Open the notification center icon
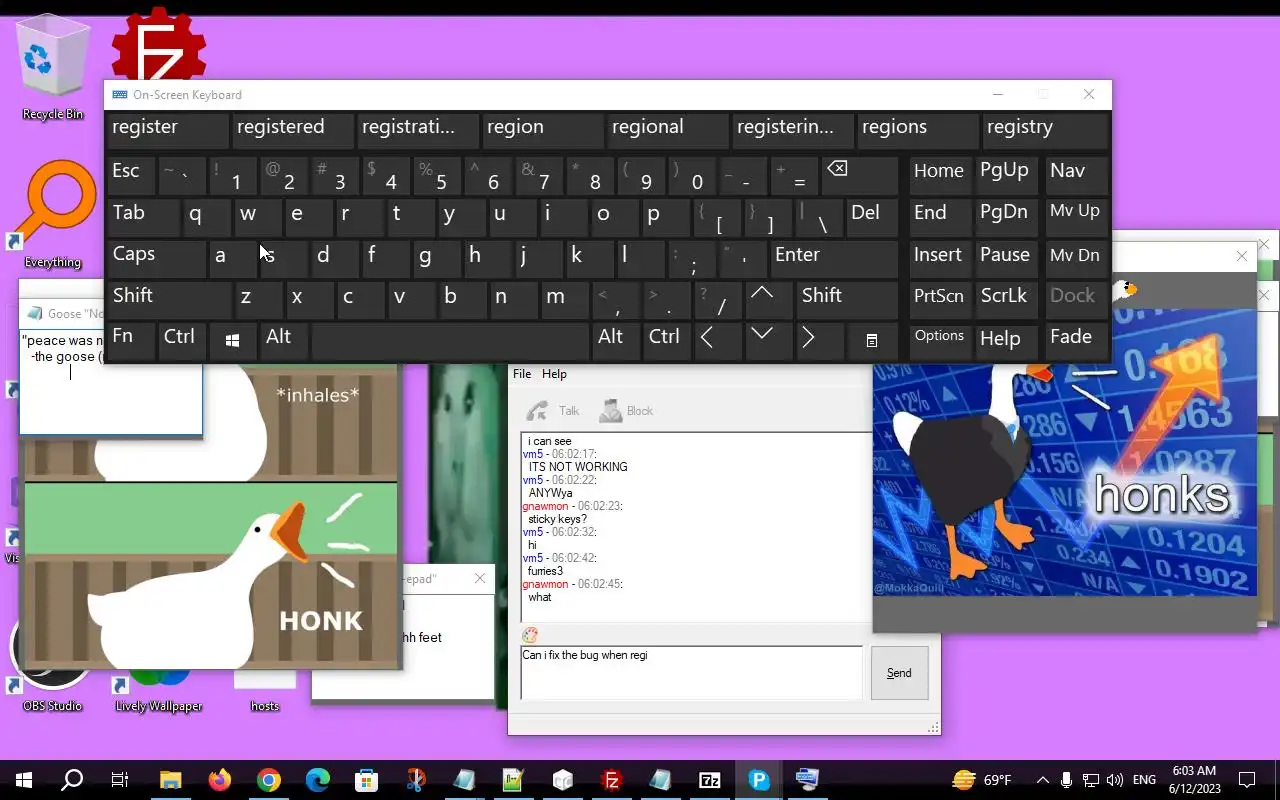The width and height of the screenshot is (1280, 800). (1247, 780)
